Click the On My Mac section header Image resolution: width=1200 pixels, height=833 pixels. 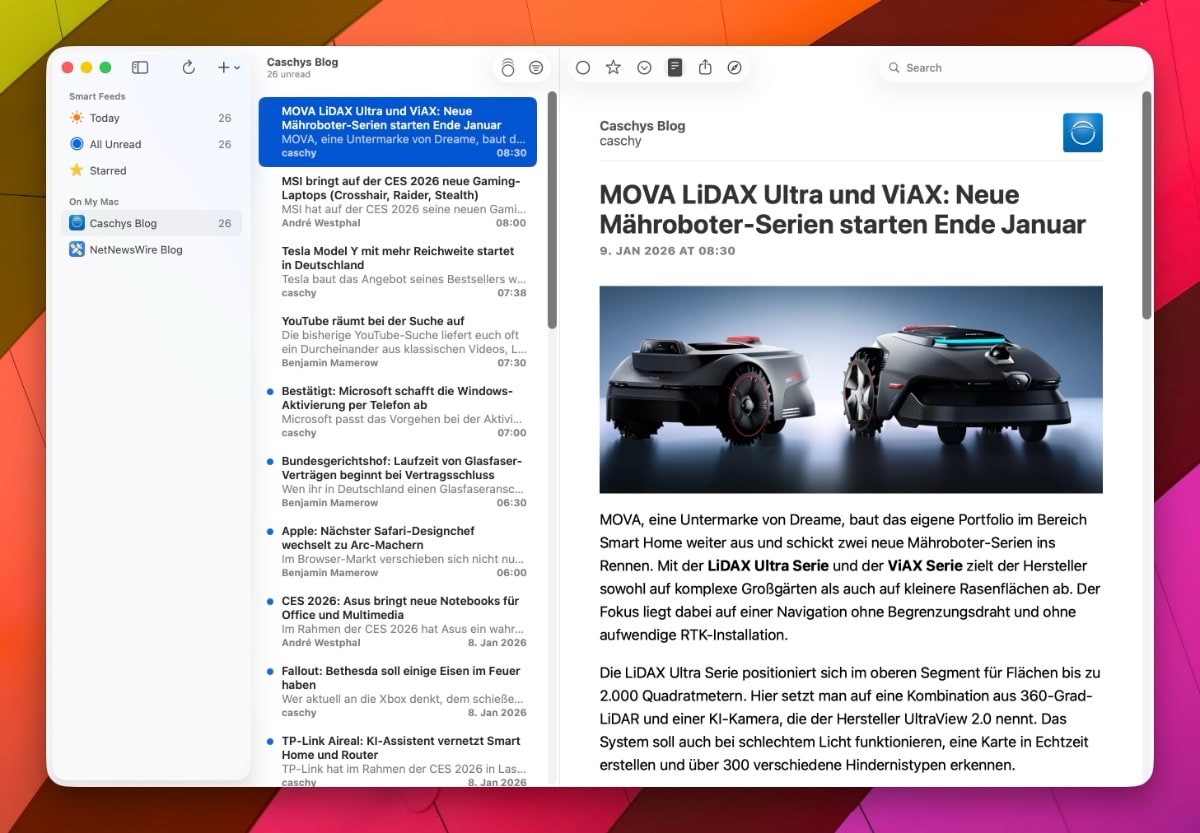[94, 202]
